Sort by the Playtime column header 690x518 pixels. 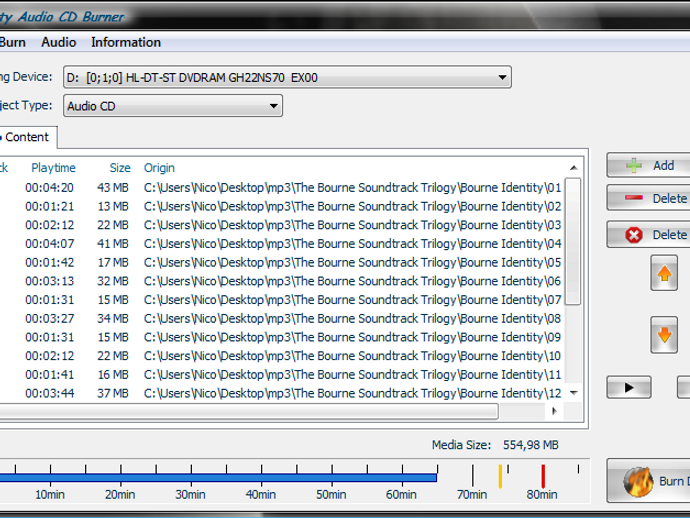click(x=53, y=168)
